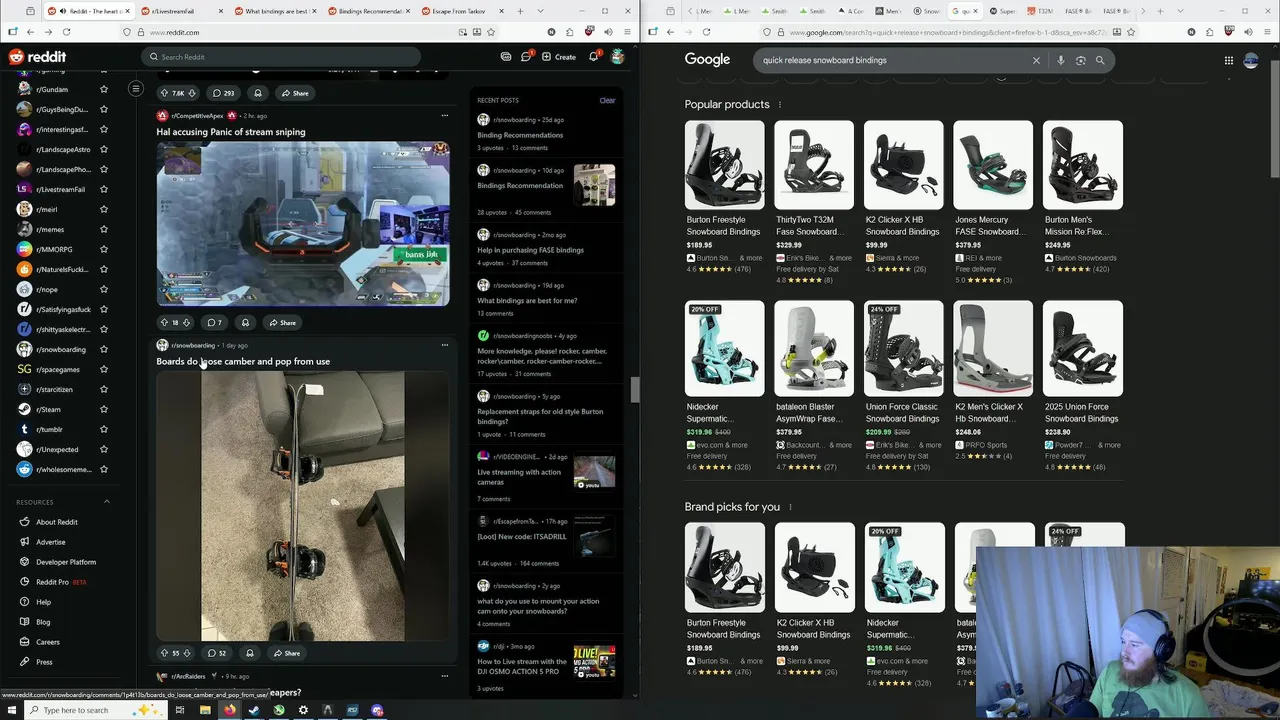Click the Reddit ads icon near Create
This screenshot has width=1280, height=720.
(x=506, y=57)
